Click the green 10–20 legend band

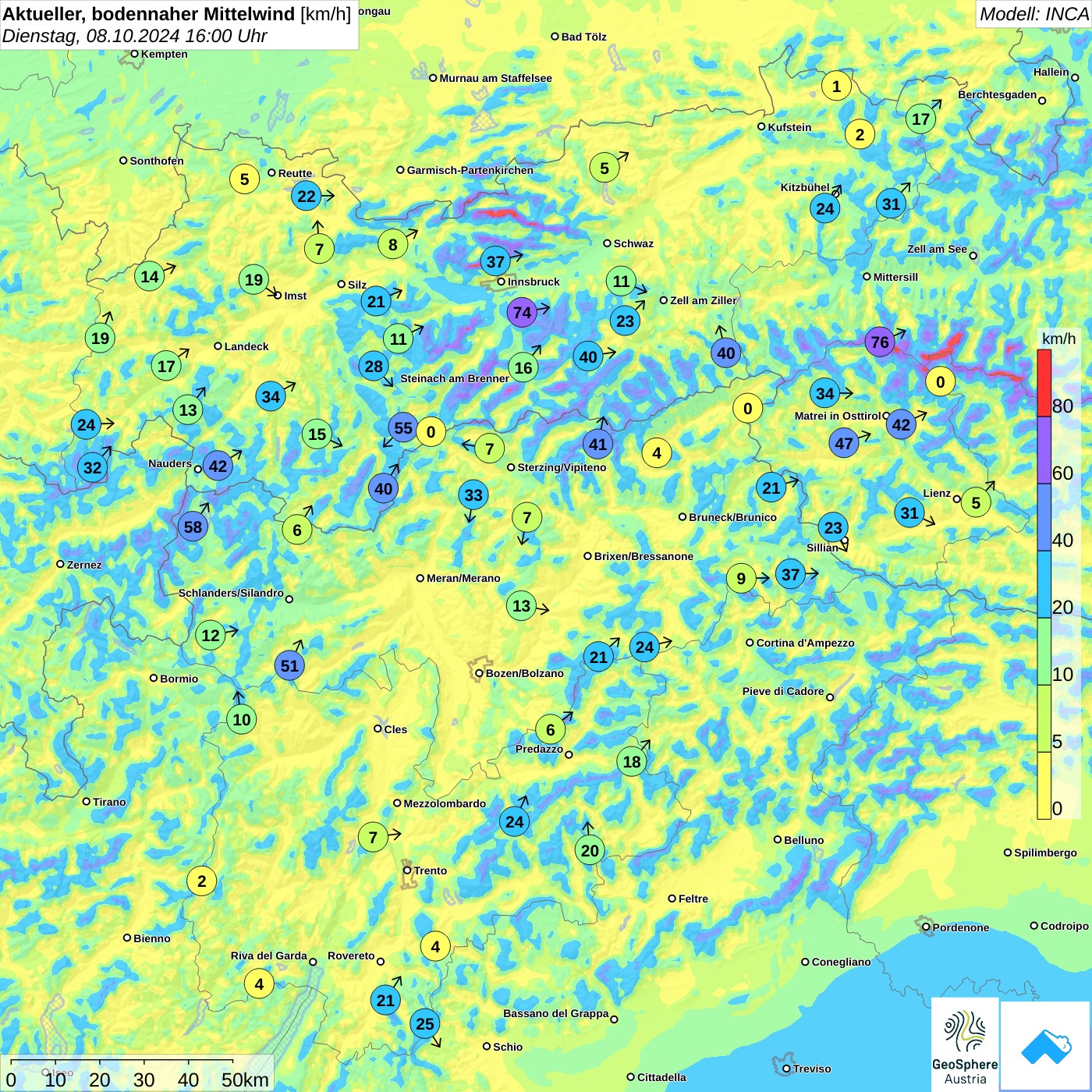coord(1044,651)
